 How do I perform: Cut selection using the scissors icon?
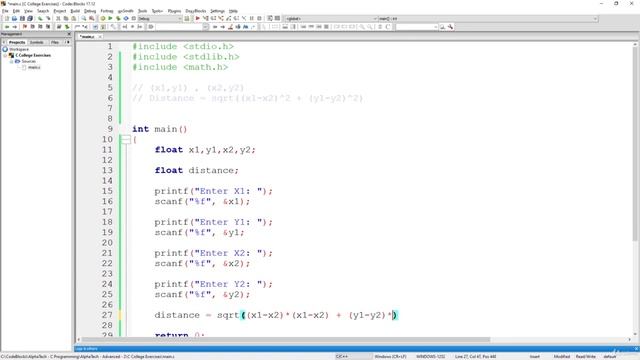click(x=58, y=19)
